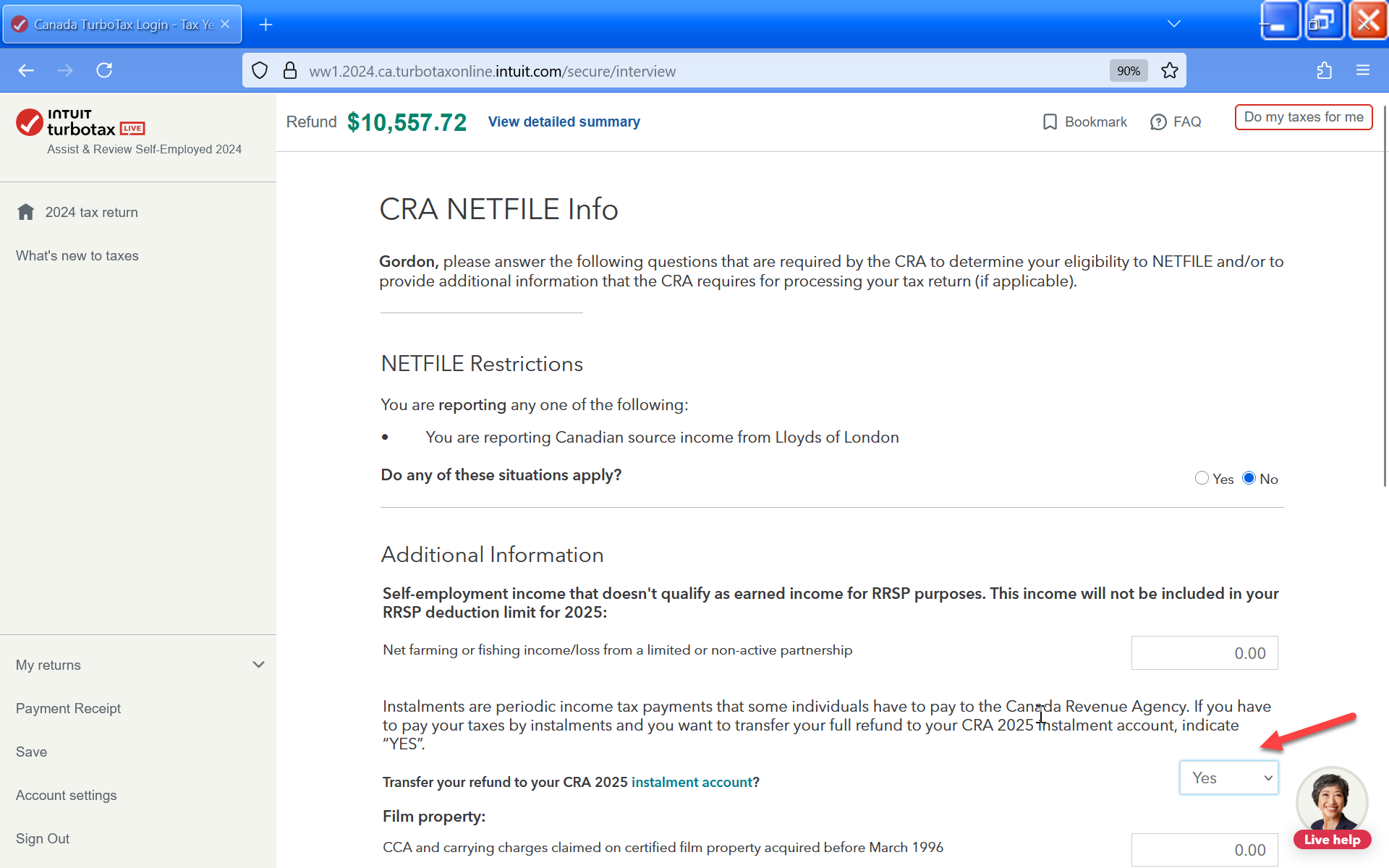
Task: Open 2024 tax return in sidebar
Action: pos(91,212)
